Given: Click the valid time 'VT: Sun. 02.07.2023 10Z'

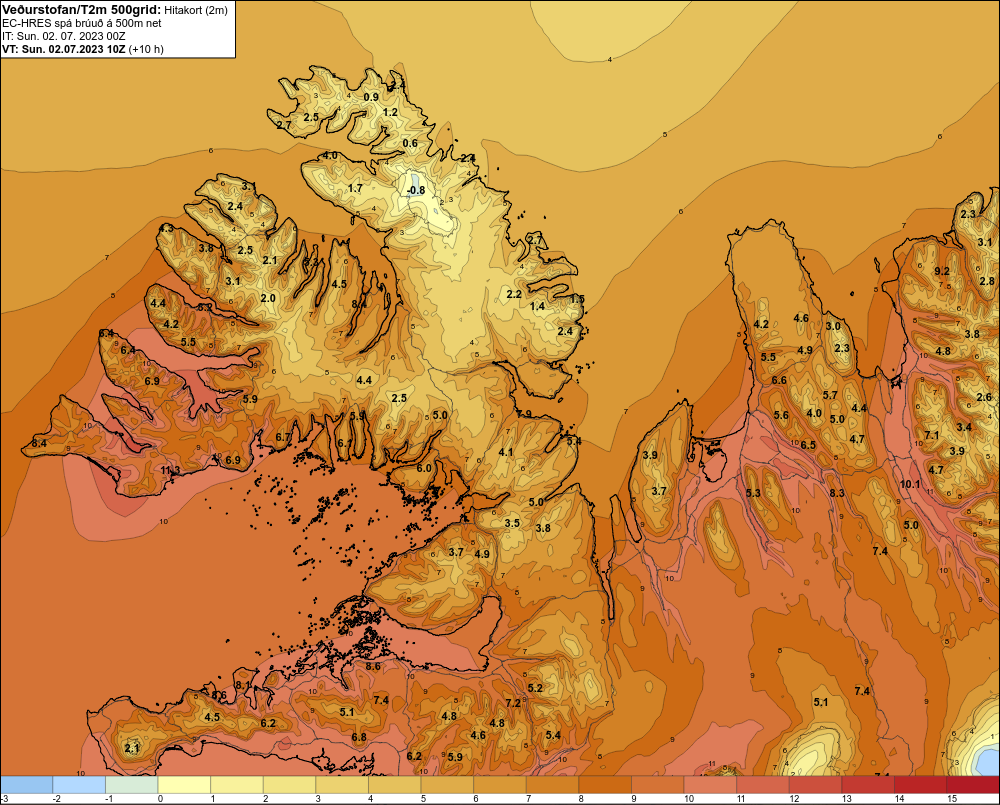Looking at the screenshot, I should pyautogui.click(x=64, y=49).
